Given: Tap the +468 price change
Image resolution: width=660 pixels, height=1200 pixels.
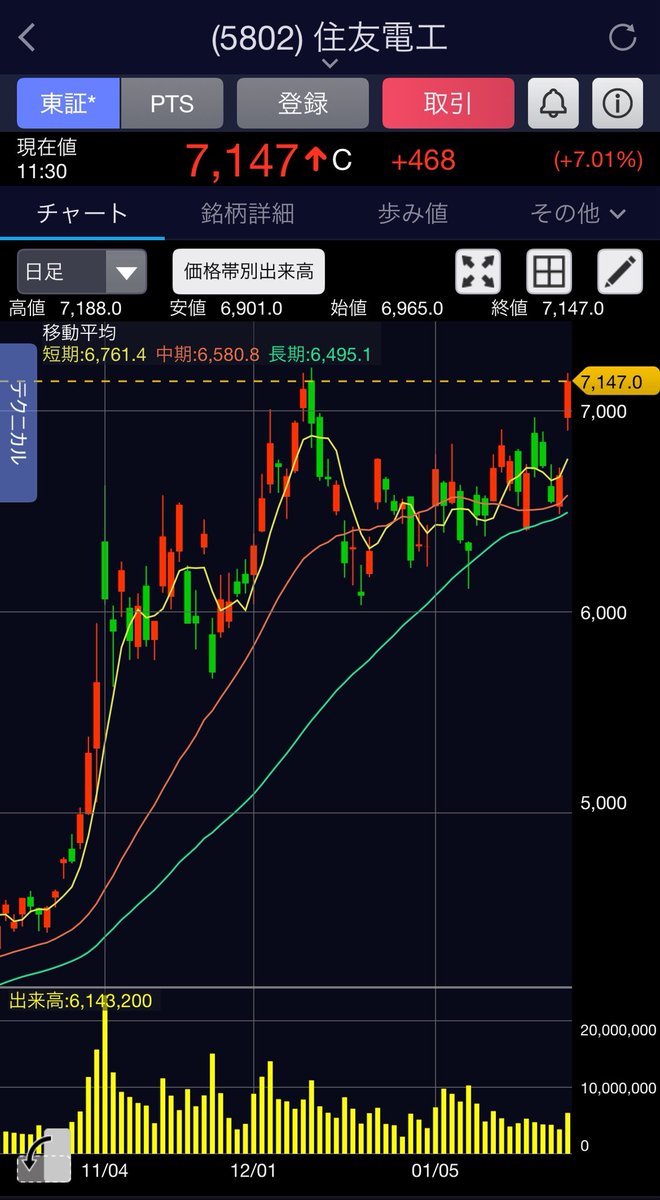Looking at the screenshot, I should click(x=423, y=160).
